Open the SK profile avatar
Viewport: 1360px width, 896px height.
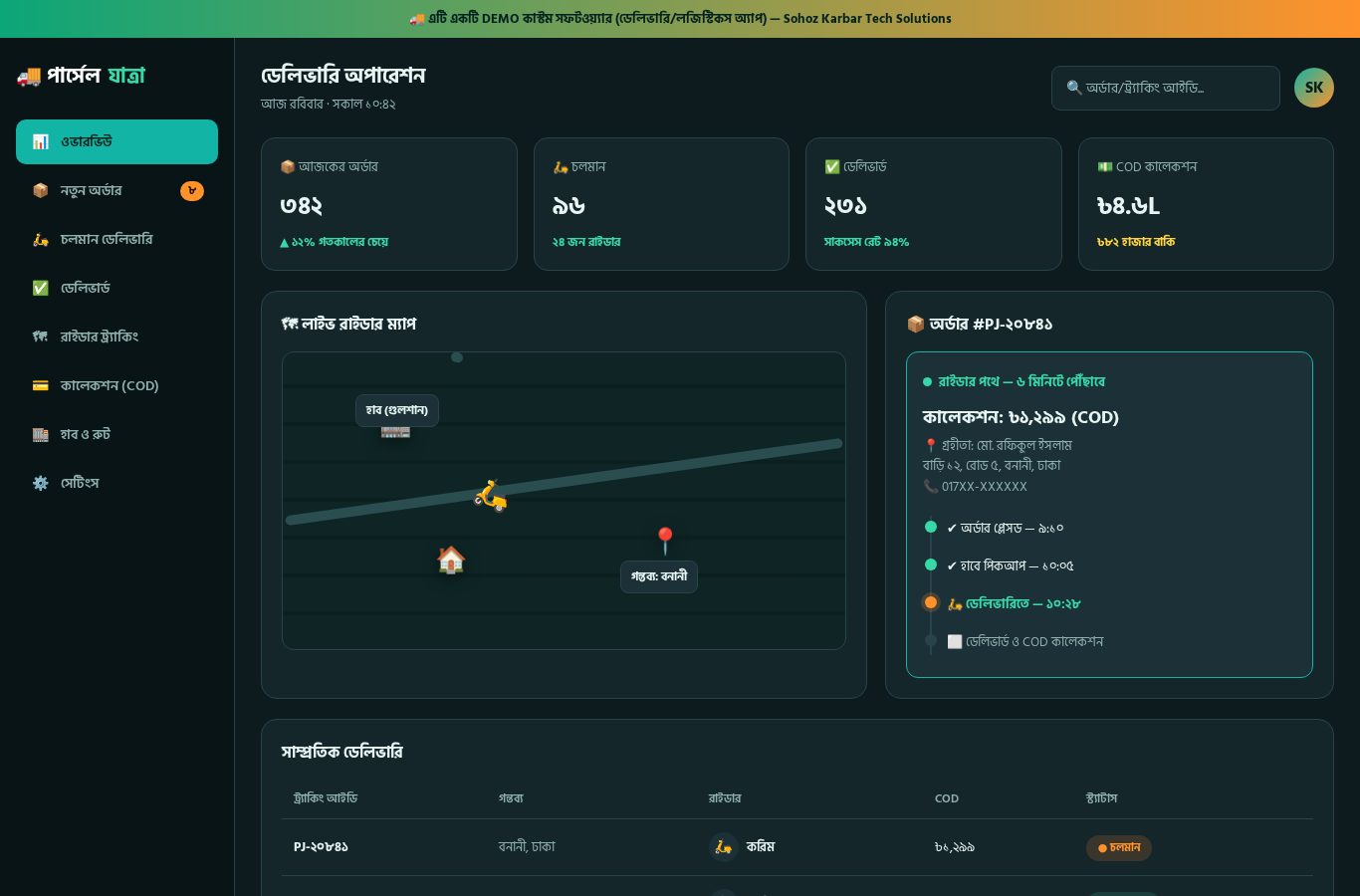(1314, 88)
